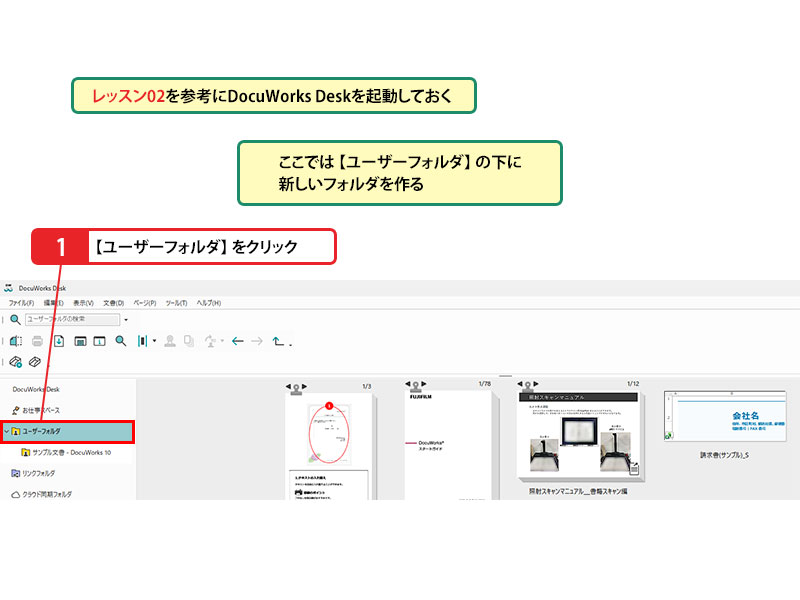Screen dimensions: 800x600
Task: Open the search field dropdown arrow
Action: pyautogui.click(x=126, y=320)
